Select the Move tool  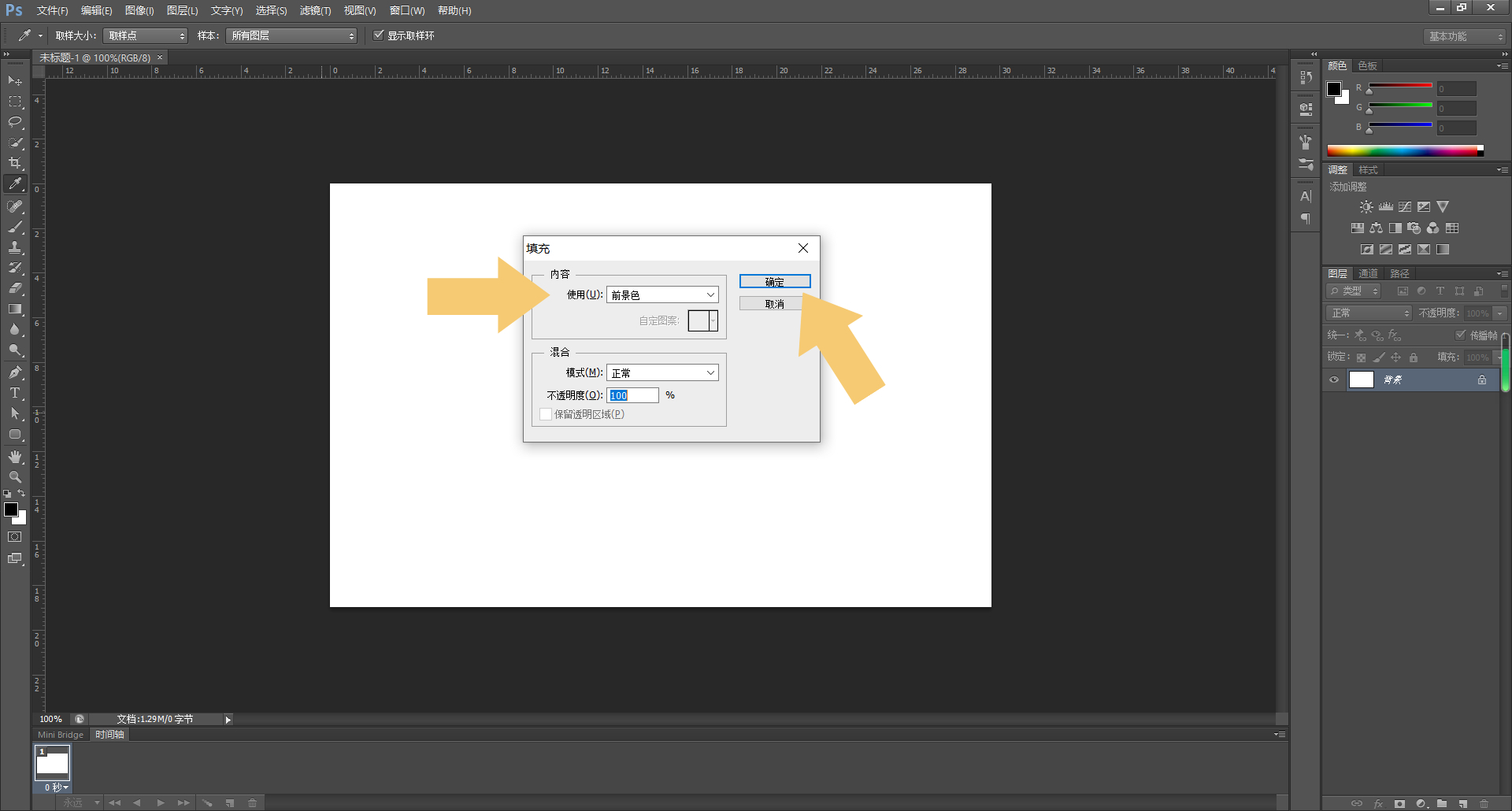(x=15, y=81)
